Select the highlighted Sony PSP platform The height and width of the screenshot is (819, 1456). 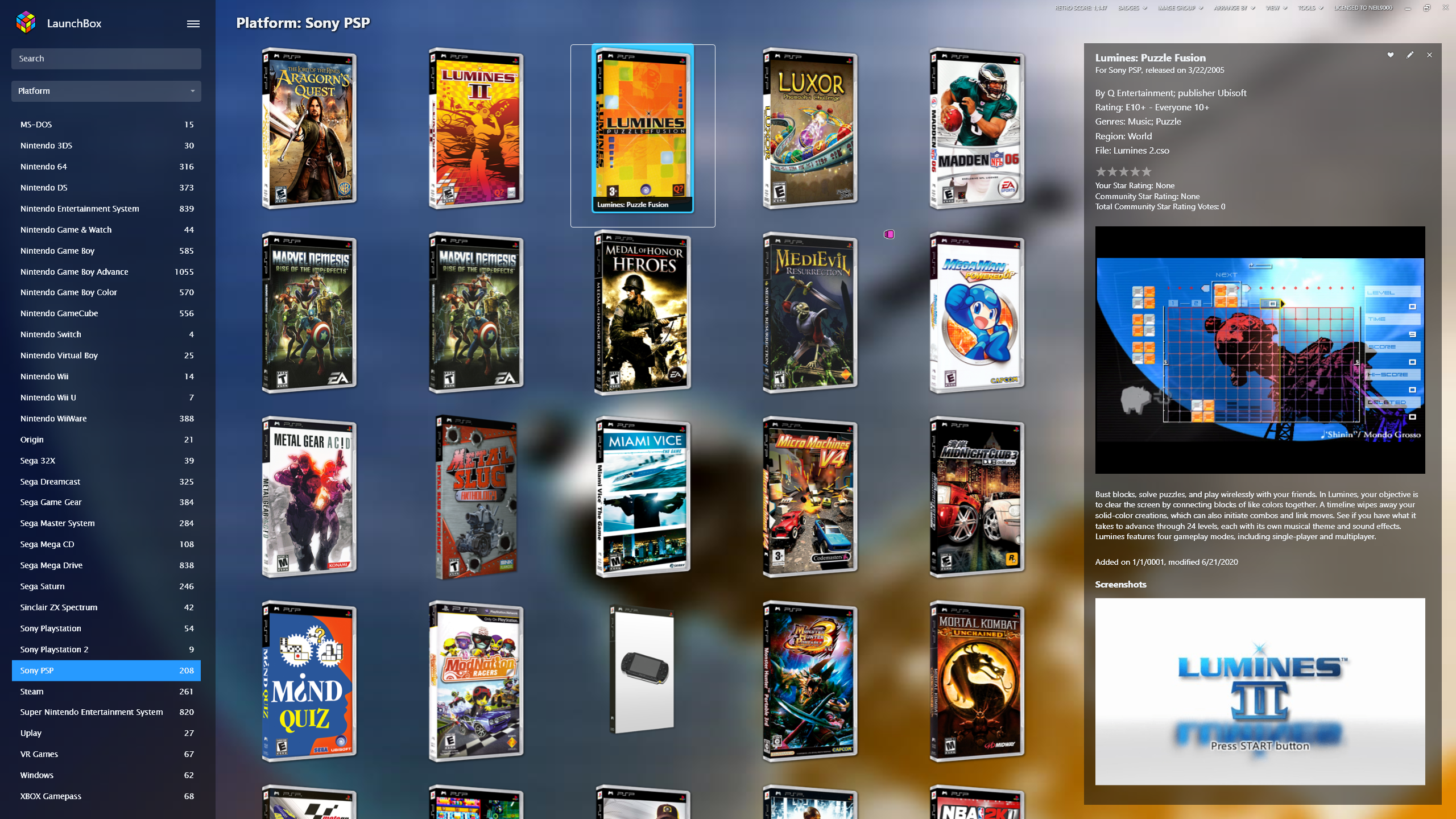[106, 671]
